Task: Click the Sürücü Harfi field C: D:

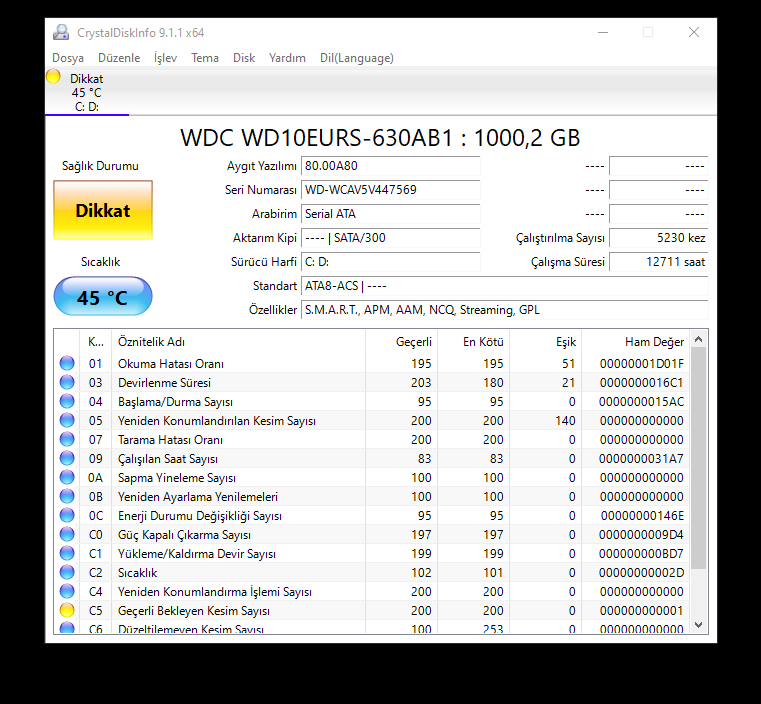Action: 391,262
